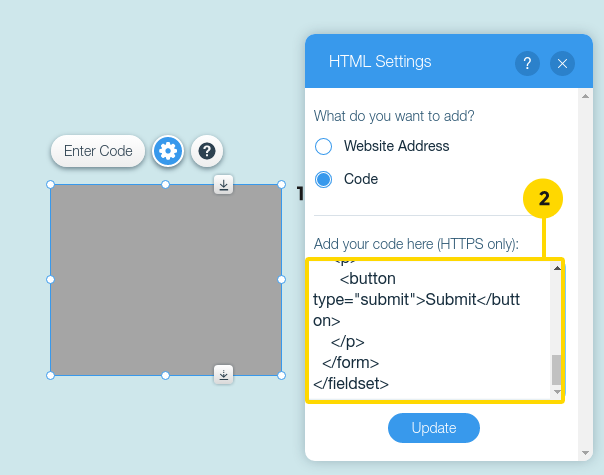This screenshot has width=604, height=475.
Task: Click the '</form>' line in the code
Action: [351, 363]
